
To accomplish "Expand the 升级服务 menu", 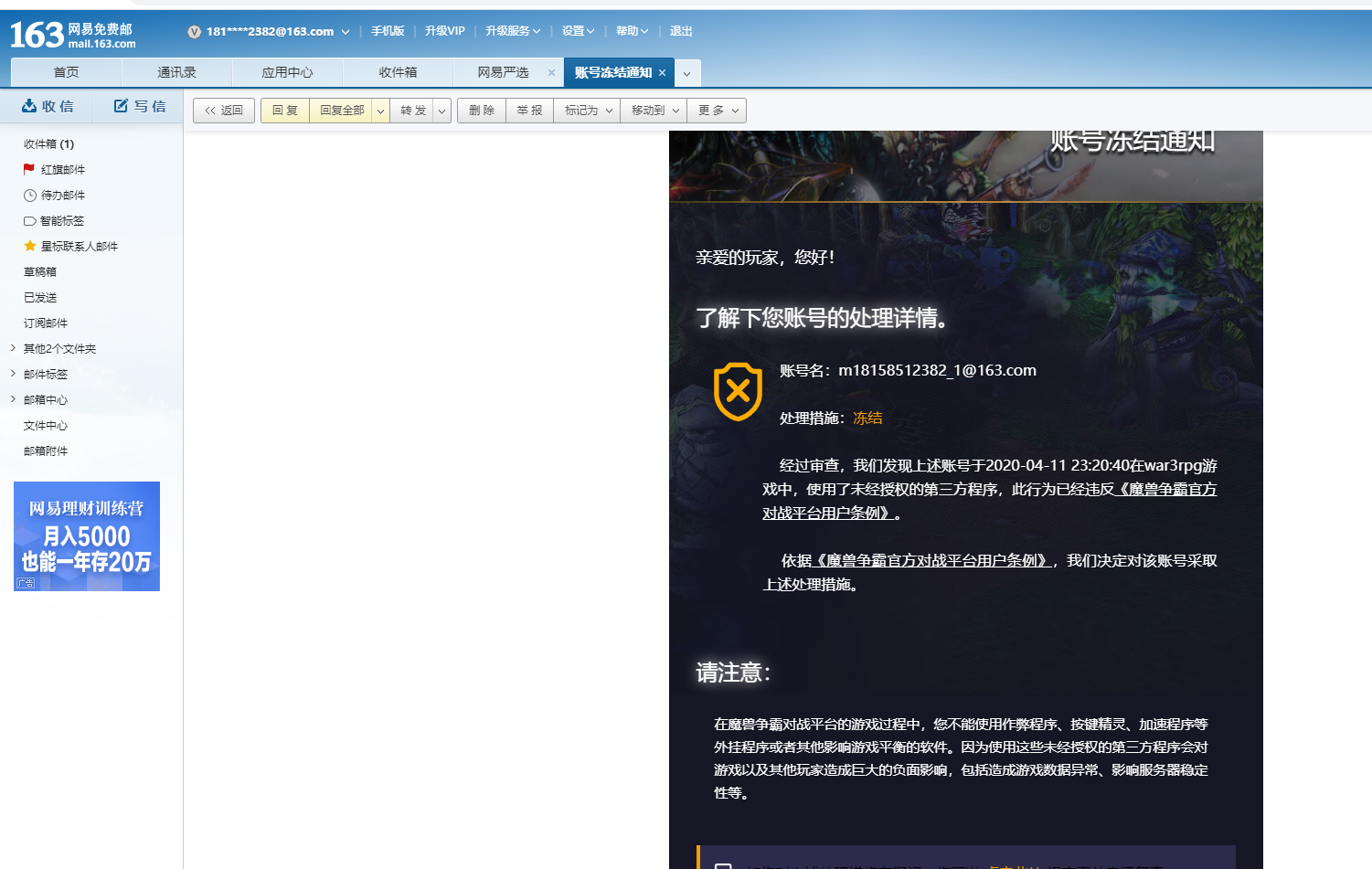I will [513, 31].
